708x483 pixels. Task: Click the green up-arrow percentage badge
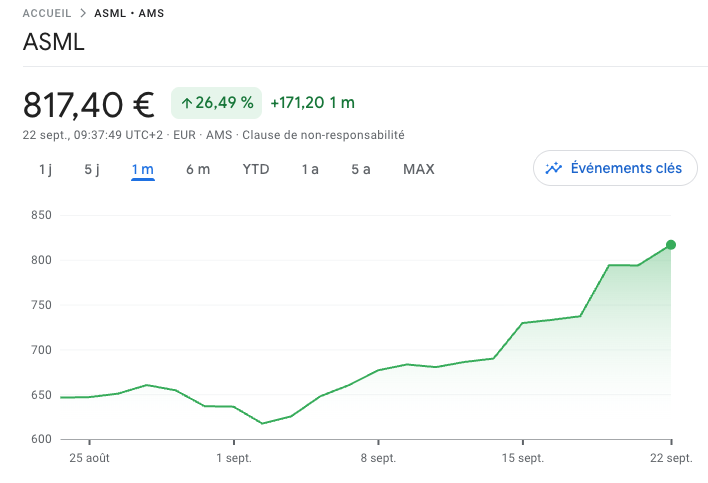[x=217, y=102]
